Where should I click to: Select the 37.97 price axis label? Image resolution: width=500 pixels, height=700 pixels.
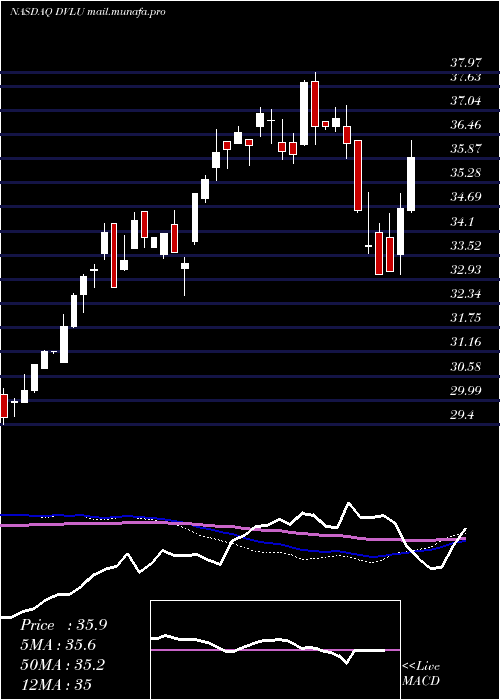(x=465, y=62)
